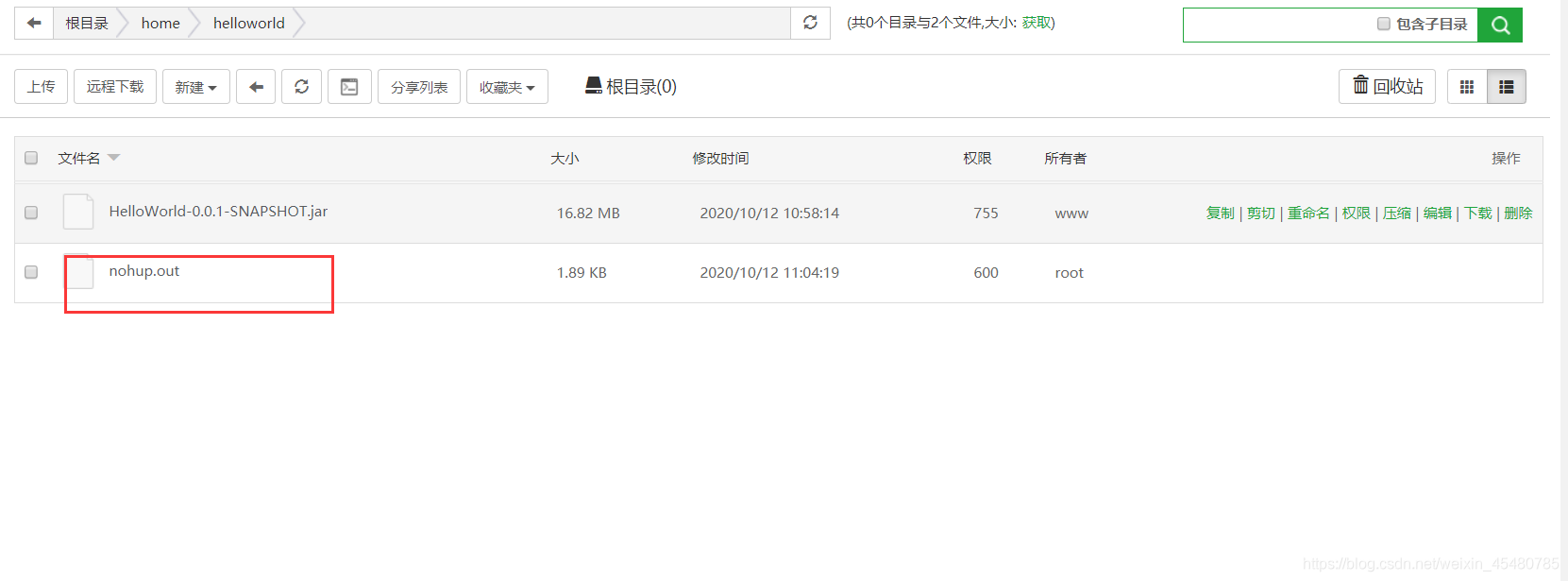
Task: Click the nohup.out file icon
Action: [x=78, y=271]
